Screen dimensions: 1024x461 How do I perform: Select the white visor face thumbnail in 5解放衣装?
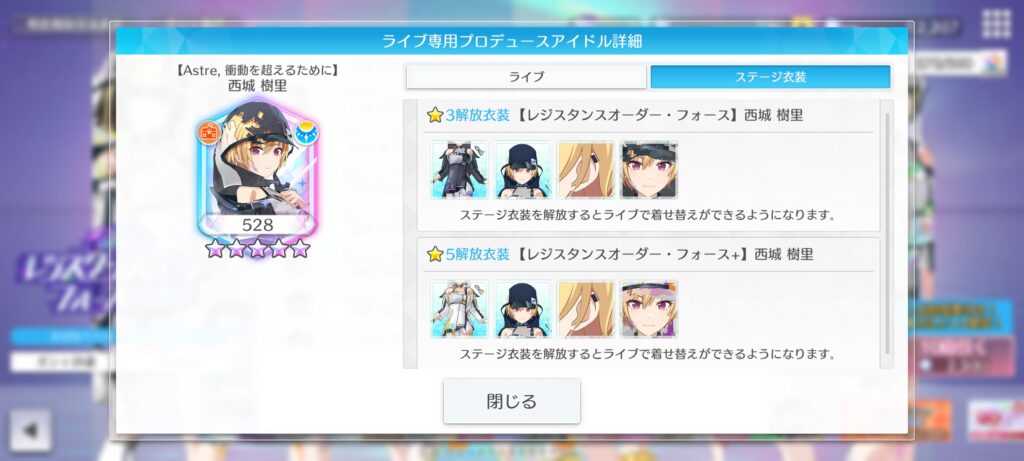pos(649,309)
